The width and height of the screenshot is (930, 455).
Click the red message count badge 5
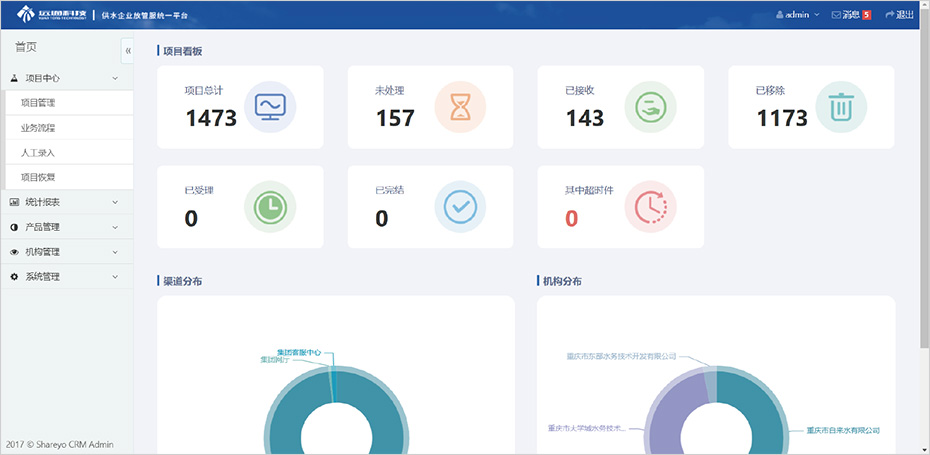click(x=867, y=15)
